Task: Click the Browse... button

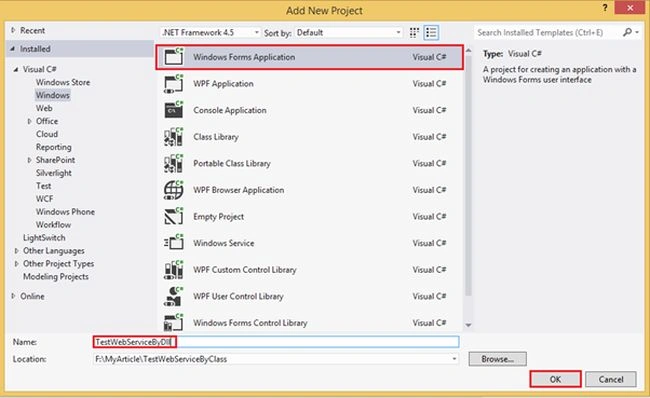Action: [497, 359]
